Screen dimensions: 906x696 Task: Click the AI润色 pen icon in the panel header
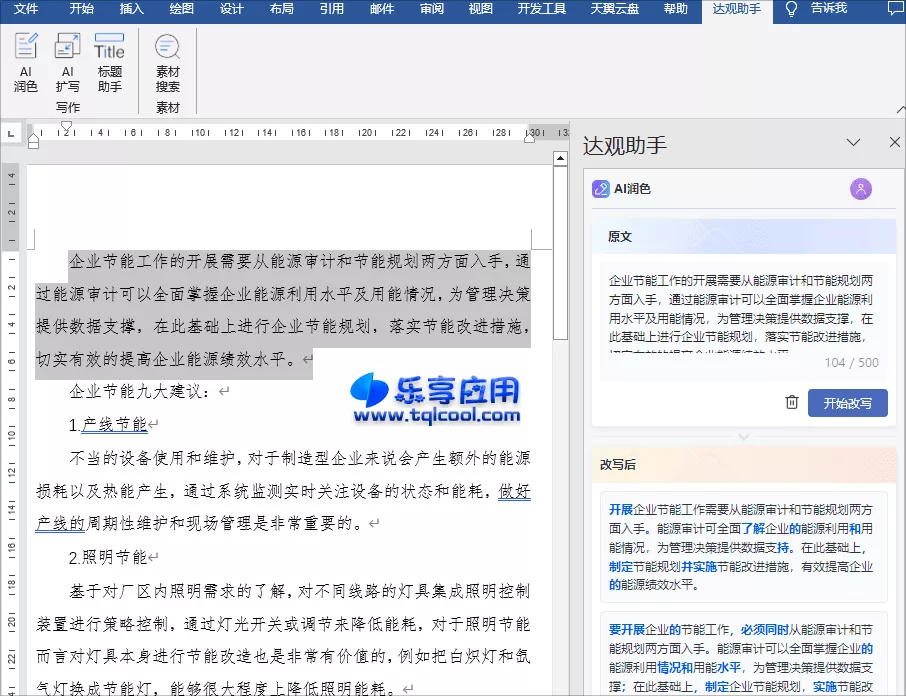[601, 188]
